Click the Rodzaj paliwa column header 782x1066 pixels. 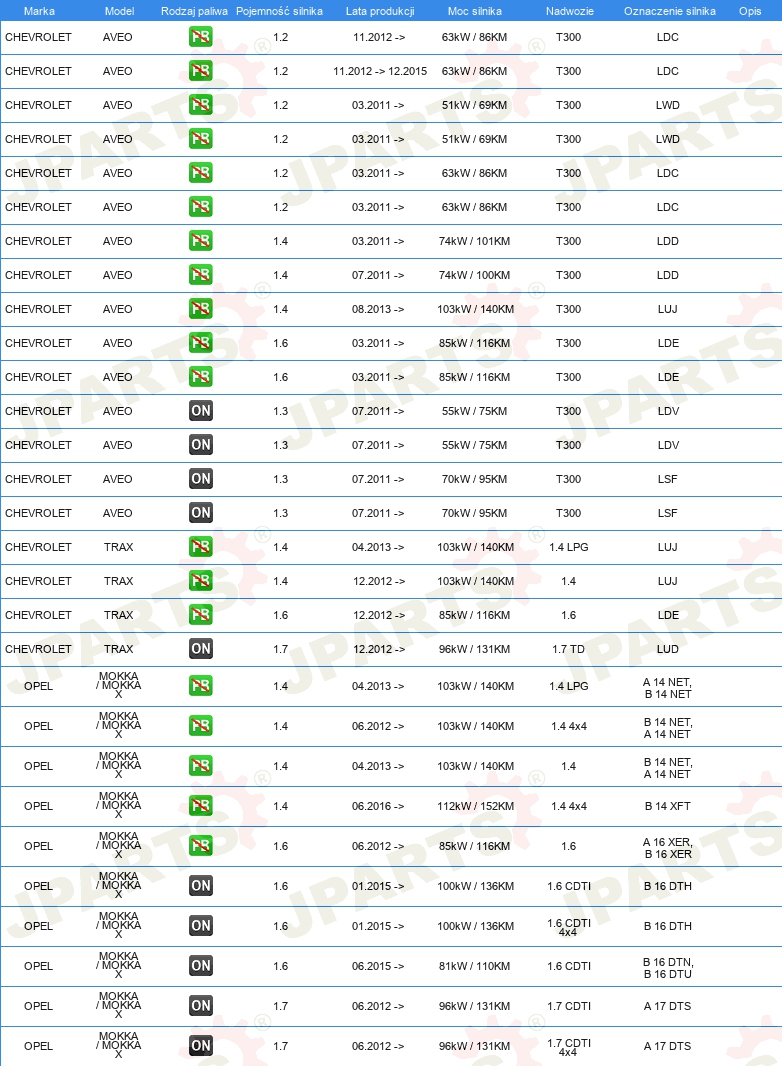point(194,11)
